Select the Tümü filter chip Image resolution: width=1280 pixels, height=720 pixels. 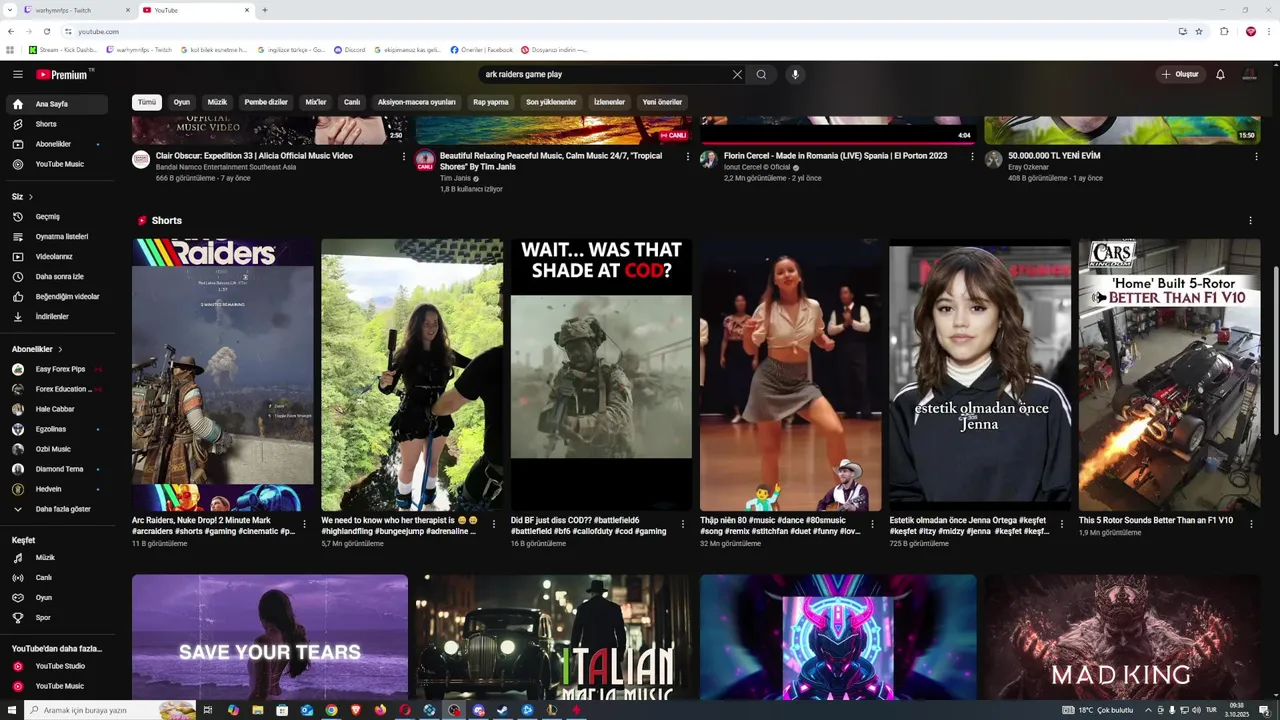pos(147,102)
